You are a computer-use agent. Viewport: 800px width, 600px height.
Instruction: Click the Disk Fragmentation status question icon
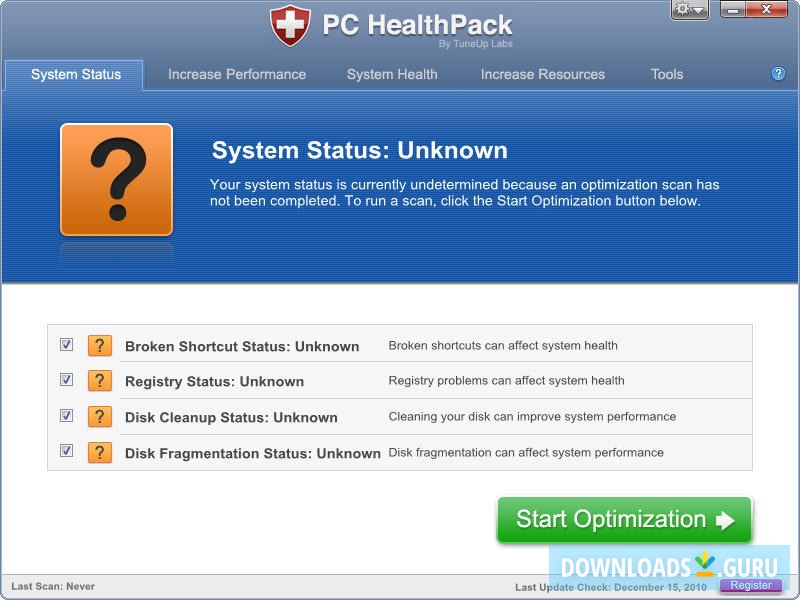[x=99, y=452]
